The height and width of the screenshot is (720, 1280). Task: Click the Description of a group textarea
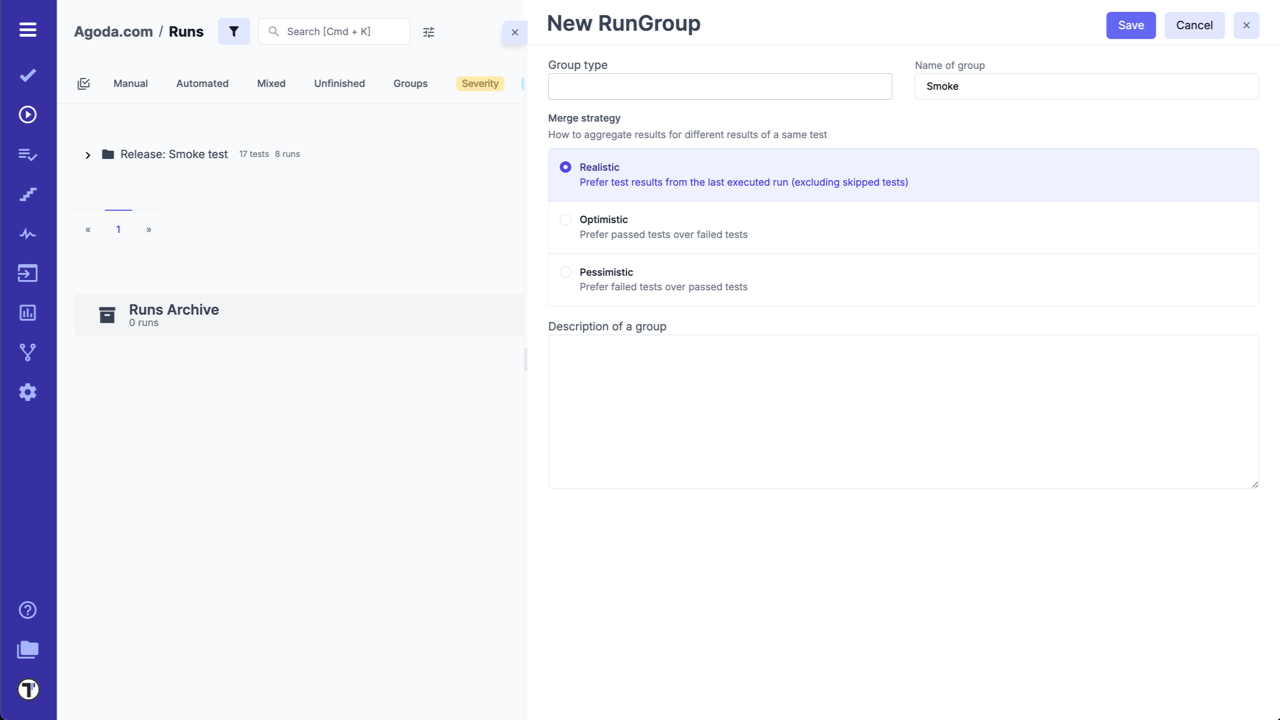click(902, 411)
